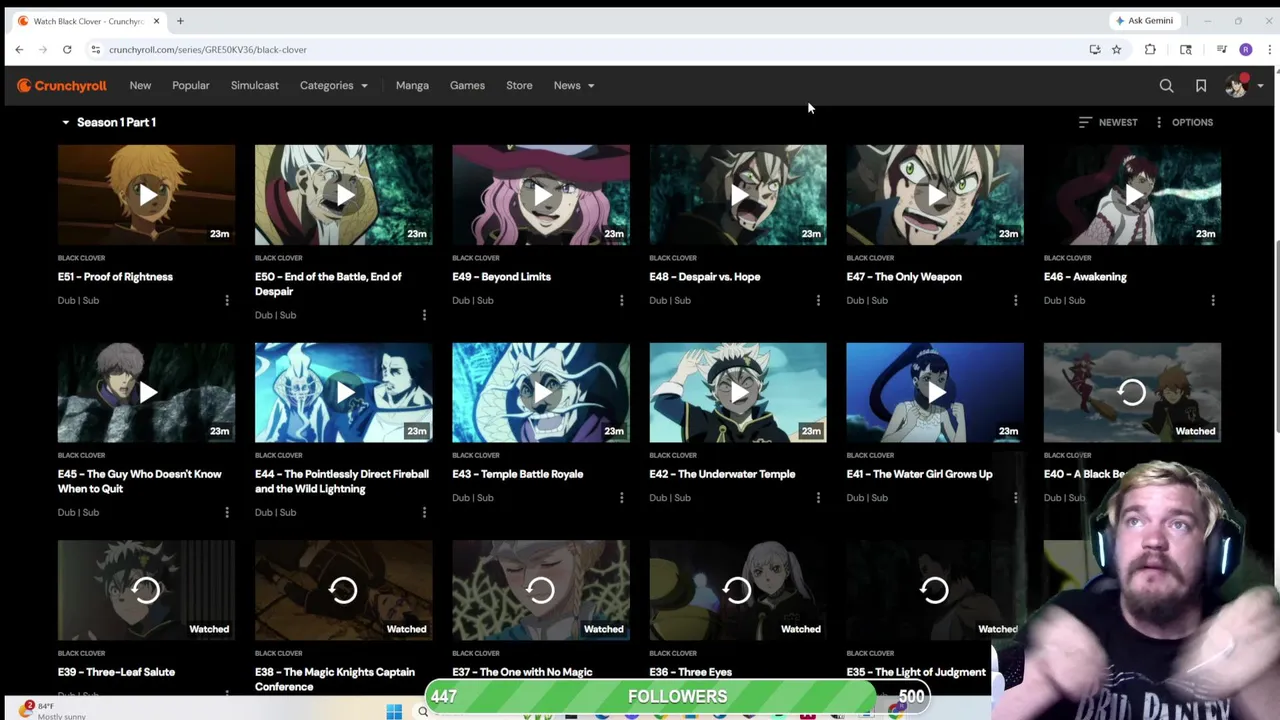Open more options for E47
Screen dimensions: 1280x720
[x=1015, y=300]
